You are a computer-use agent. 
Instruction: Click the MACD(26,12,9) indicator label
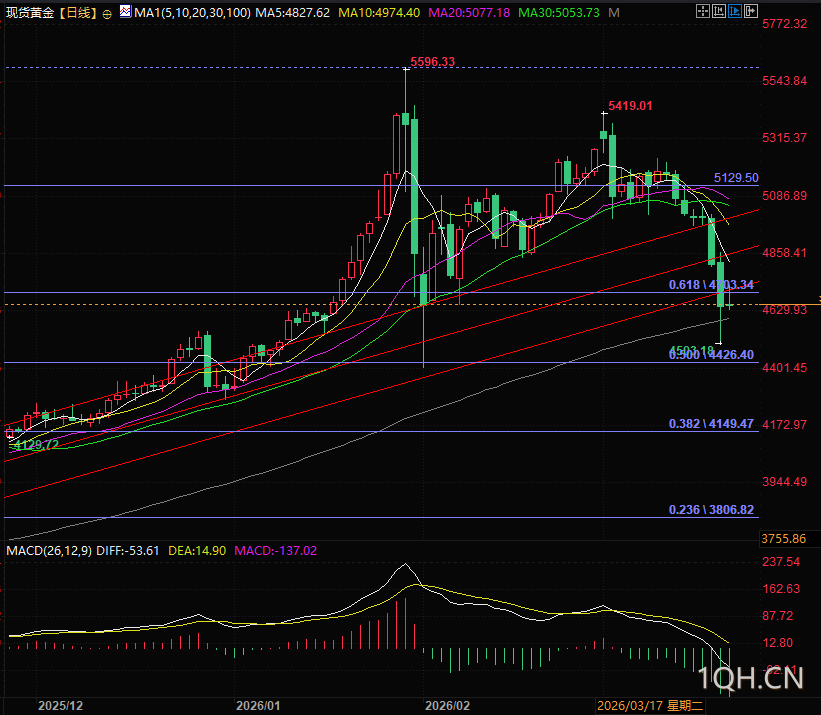coord(49,551)
